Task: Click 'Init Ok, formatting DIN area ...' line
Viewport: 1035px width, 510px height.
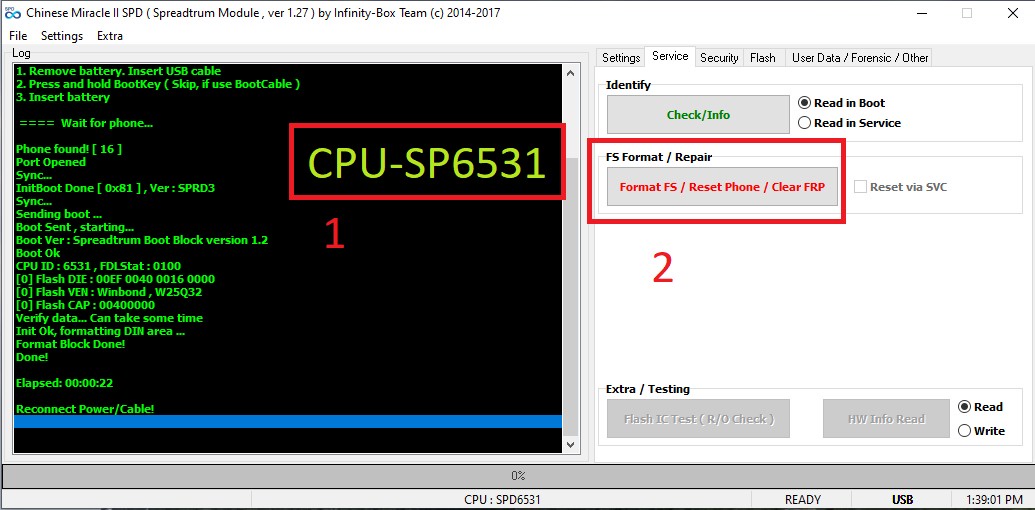Action: click(100, 331)
